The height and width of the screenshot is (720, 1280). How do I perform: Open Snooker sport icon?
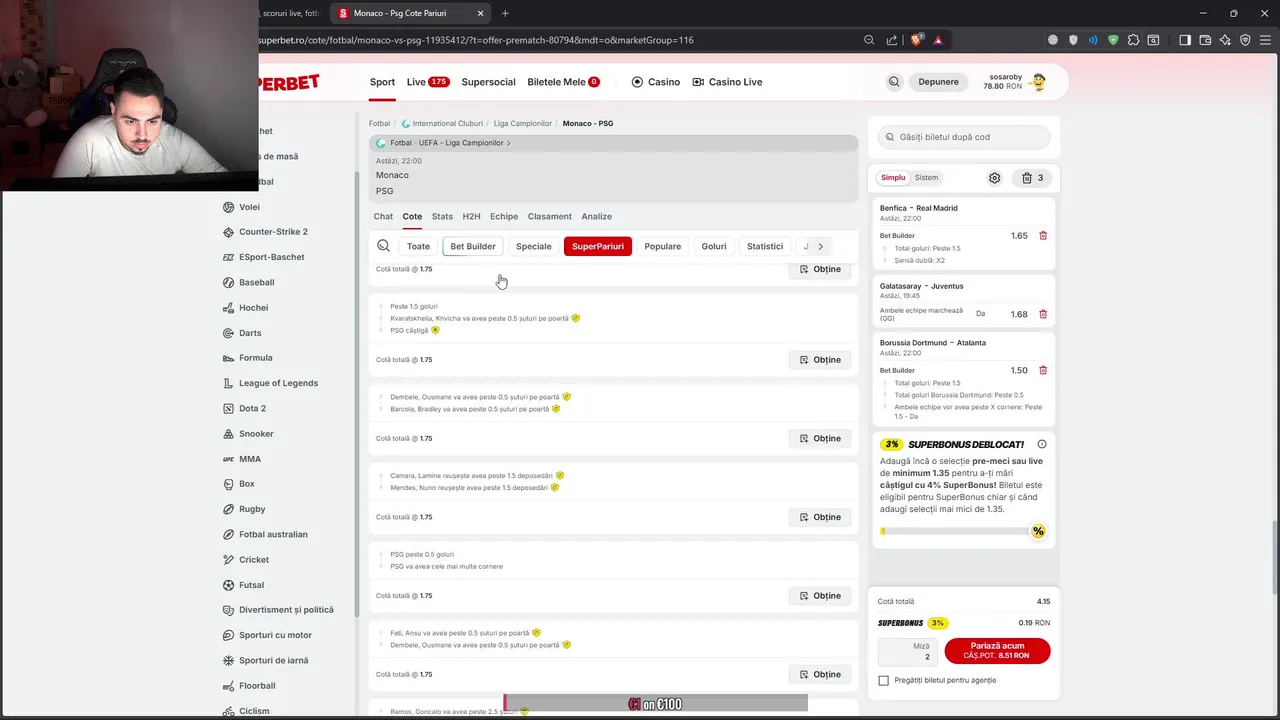tap(229, 434)
